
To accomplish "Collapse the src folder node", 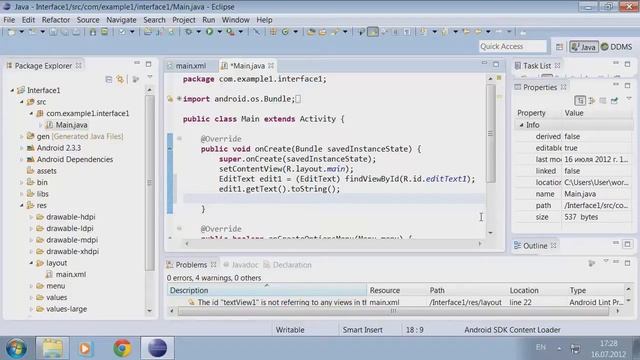I will pyautogui.click(x=22, y=102).
